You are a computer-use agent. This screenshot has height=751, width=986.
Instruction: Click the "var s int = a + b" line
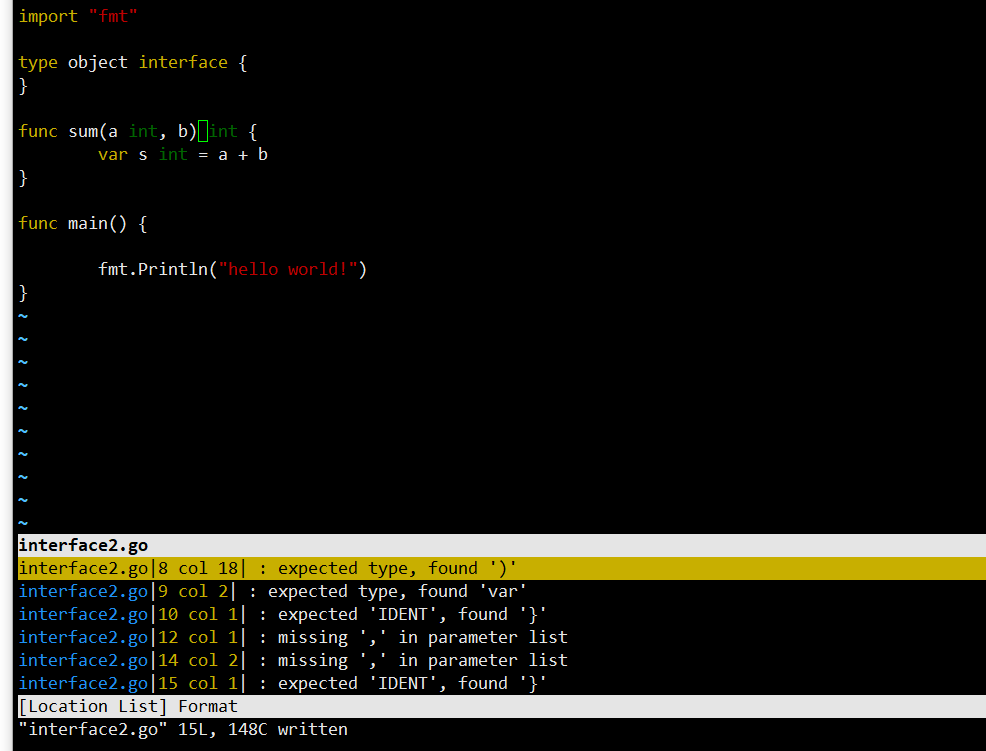tap(183, 155)
